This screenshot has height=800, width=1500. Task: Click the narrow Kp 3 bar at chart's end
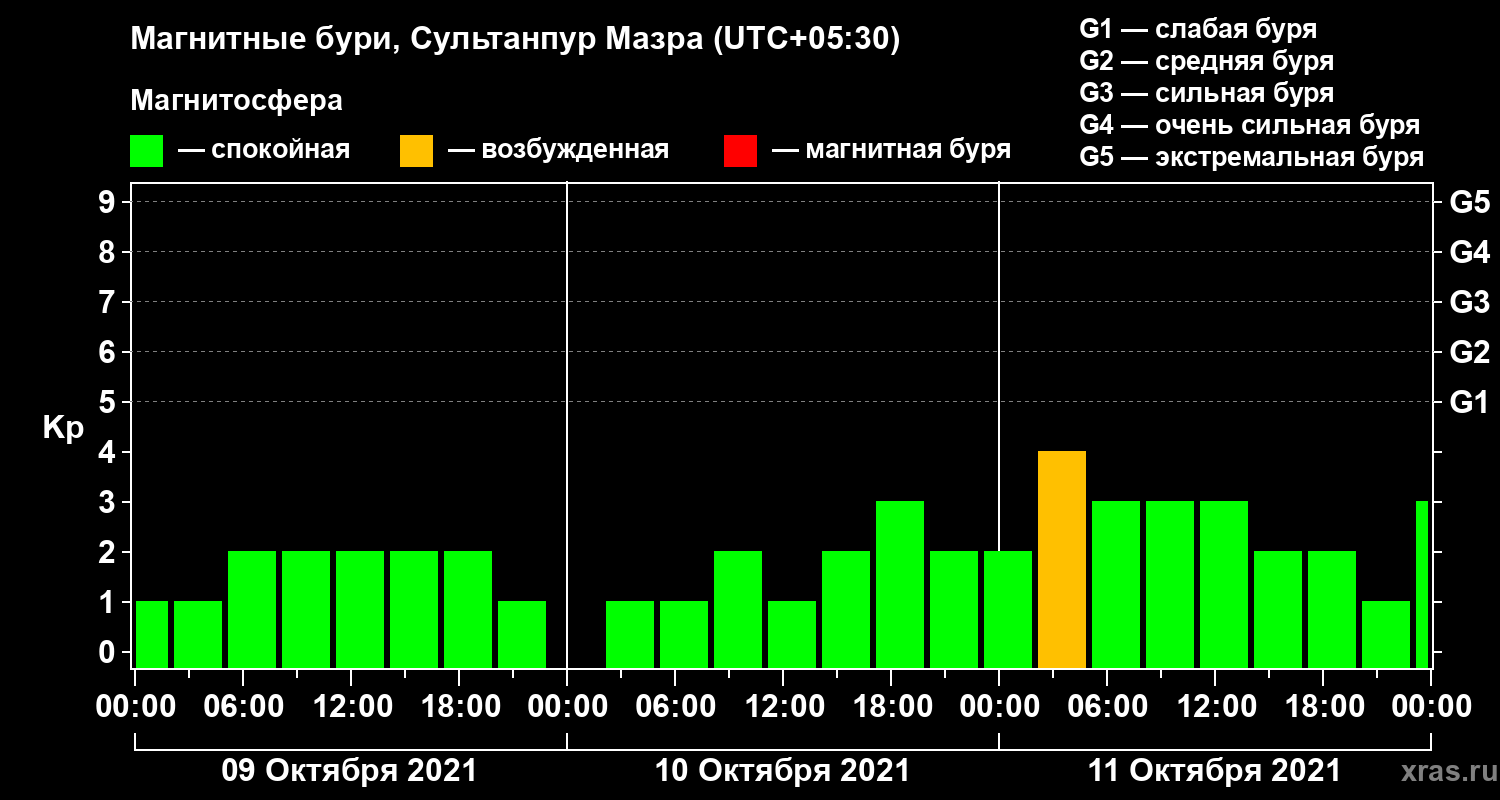click(1422, 585)
